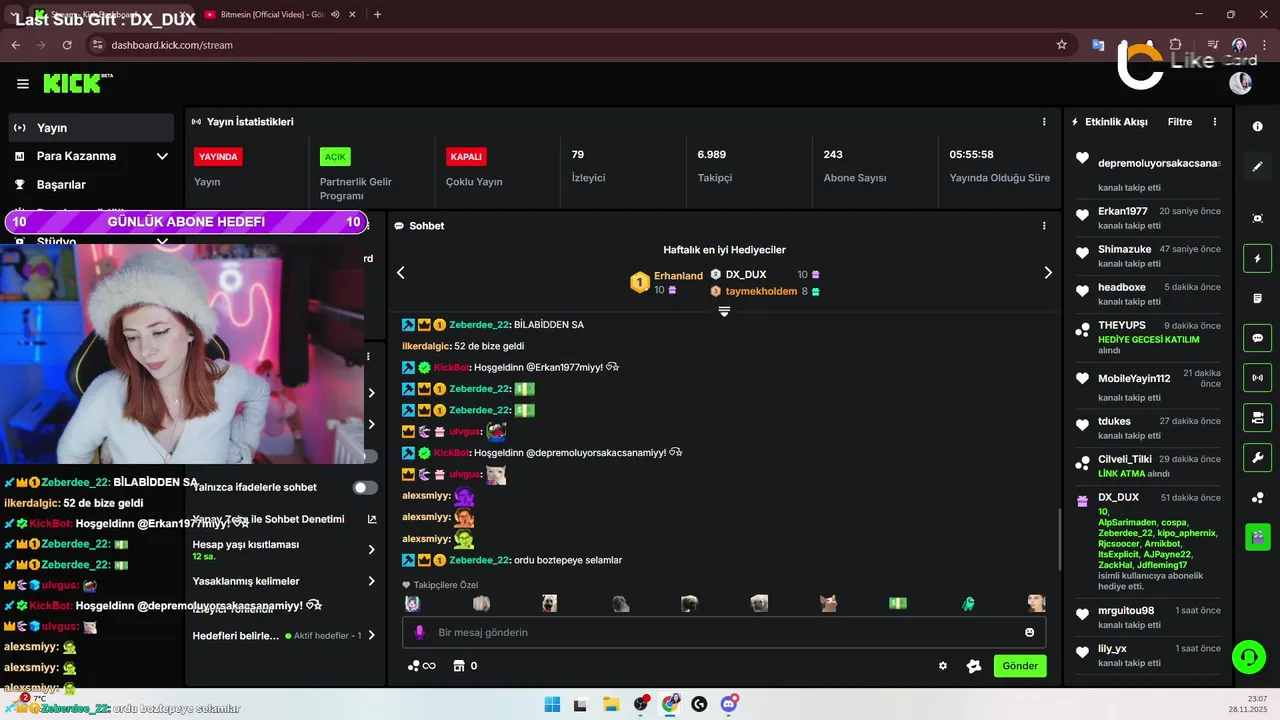Screen dimensions: 1280x720
Task: Click the channel points infinity icon
Action: [x=421, y=666]
